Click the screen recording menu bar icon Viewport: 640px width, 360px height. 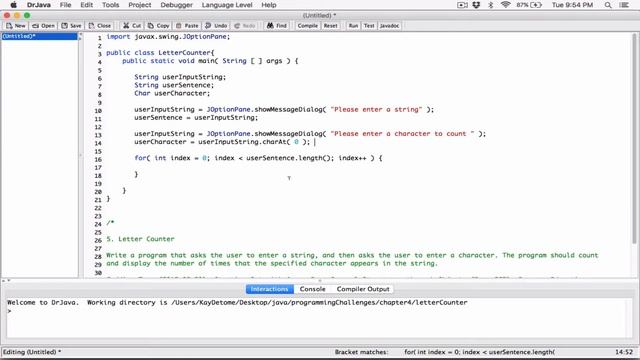462,5
